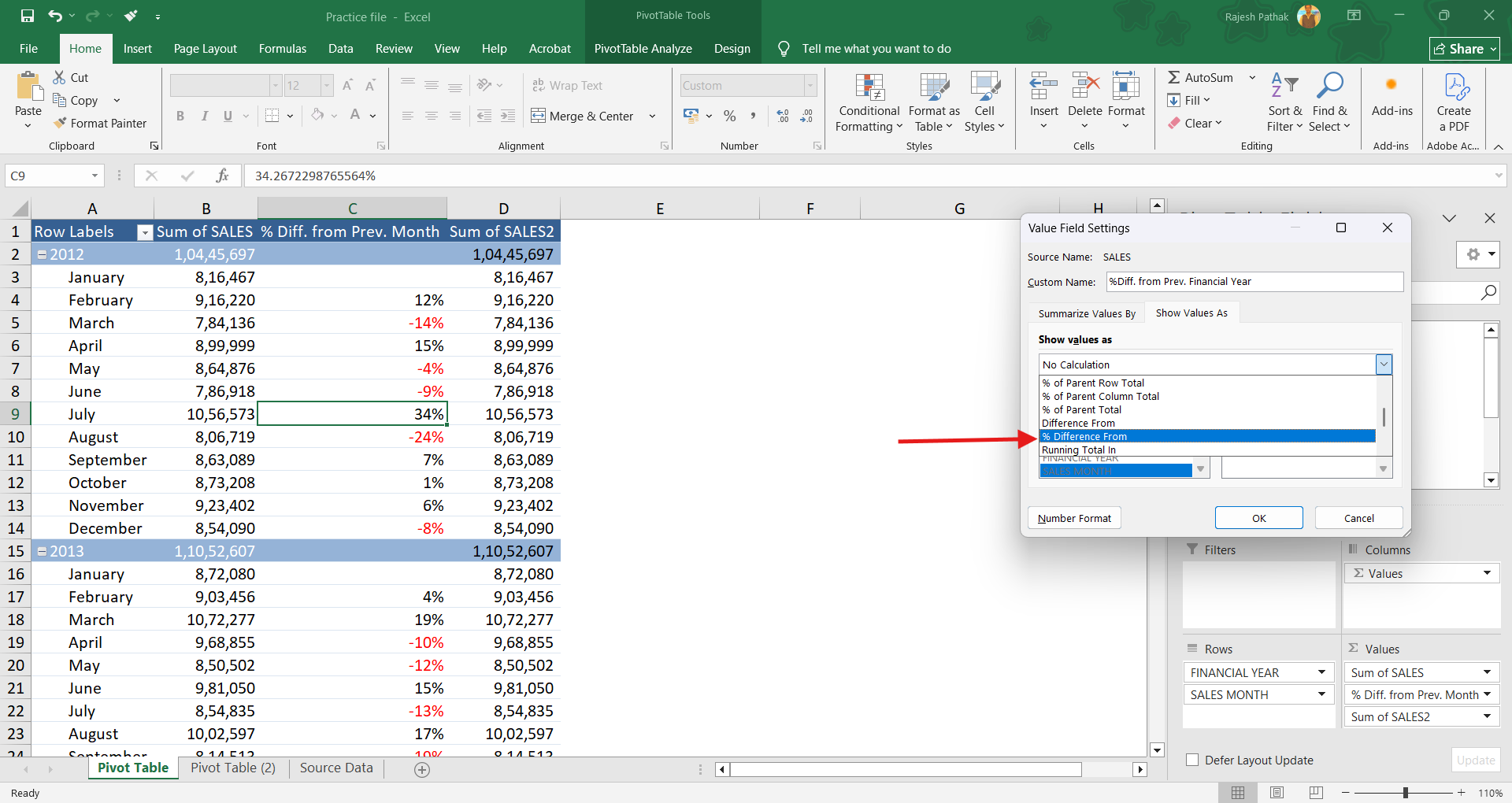Expand the FINANCIAL YEAR field dropdown in Rows
The height and width of the screenshot is (803, 1512).
click(1321, 672)
